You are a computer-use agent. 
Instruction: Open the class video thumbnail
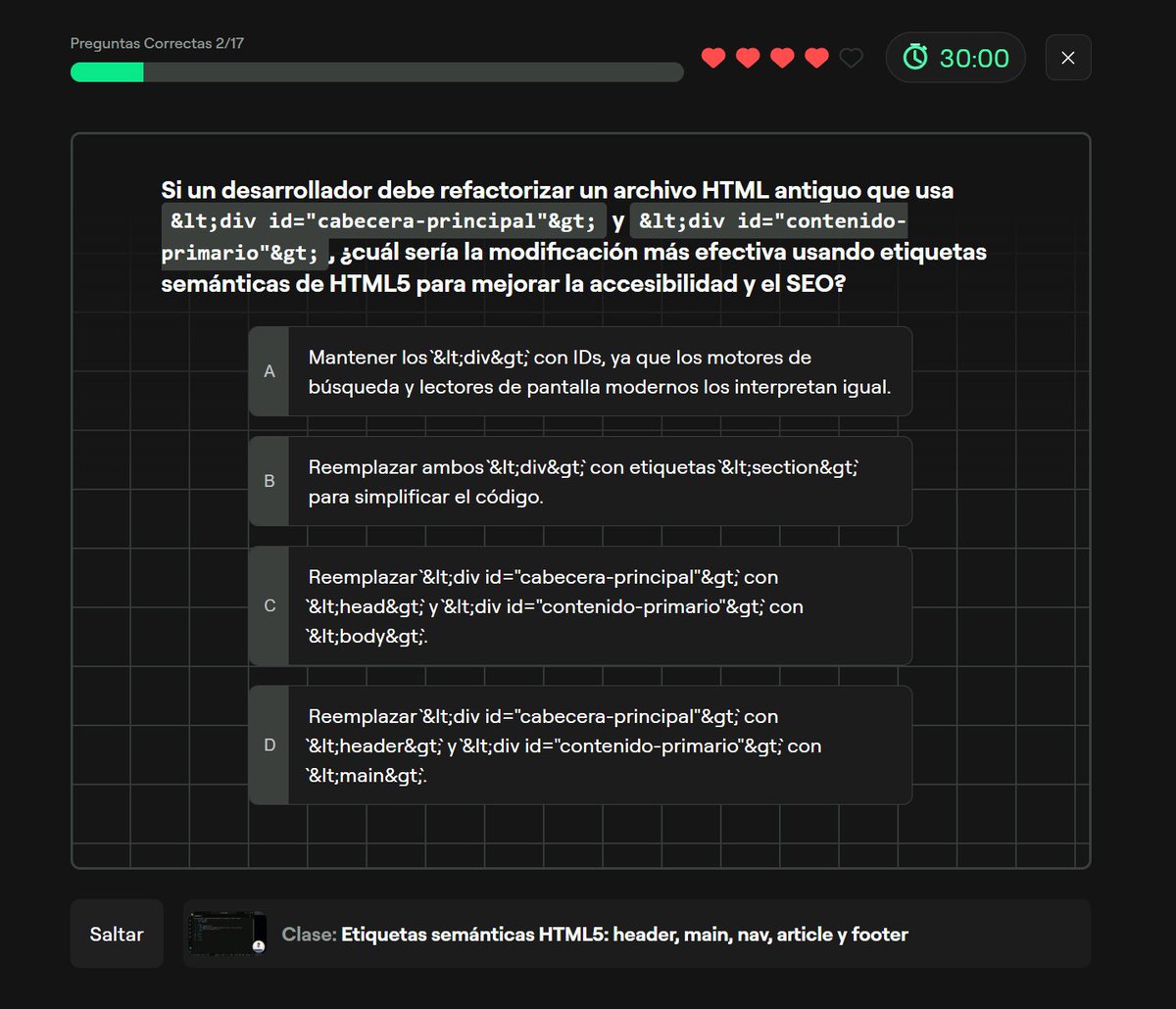227,934
